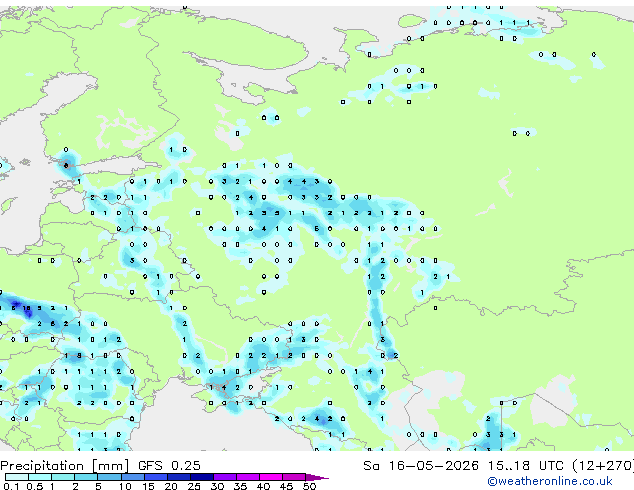The image size is (634, 490).
Task: Click the '40' legend scale label
Action: point(264,486)
